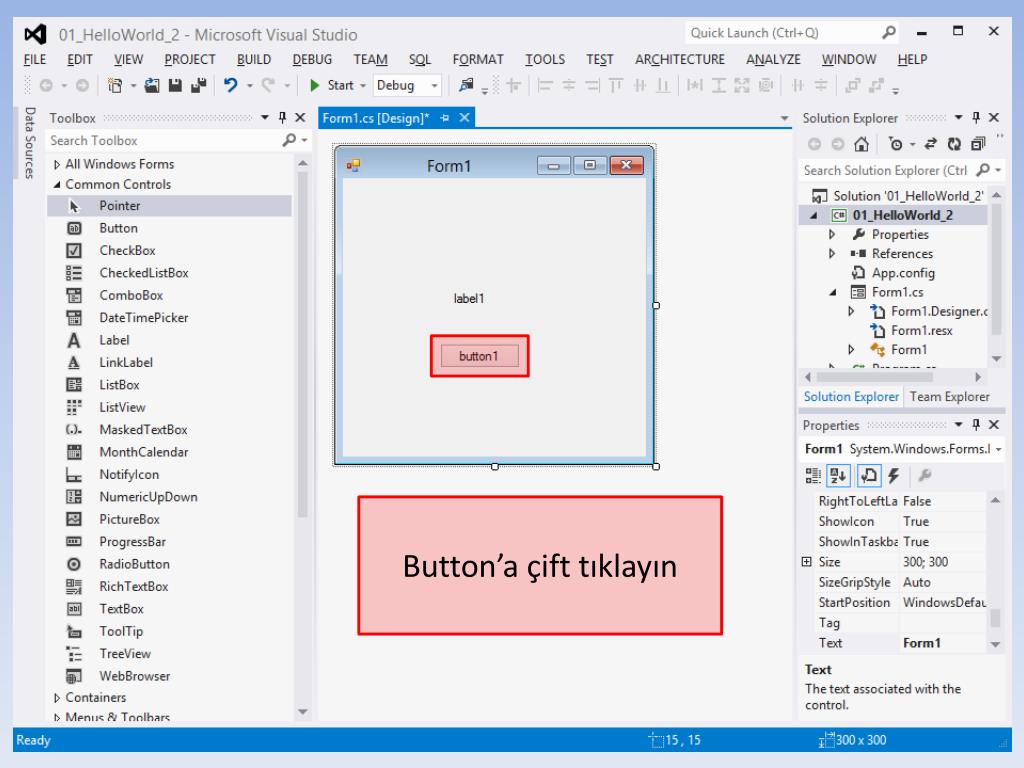Click Solution Explorer Home icon
The image size is (1024, 768).
(x=861, y=144)
